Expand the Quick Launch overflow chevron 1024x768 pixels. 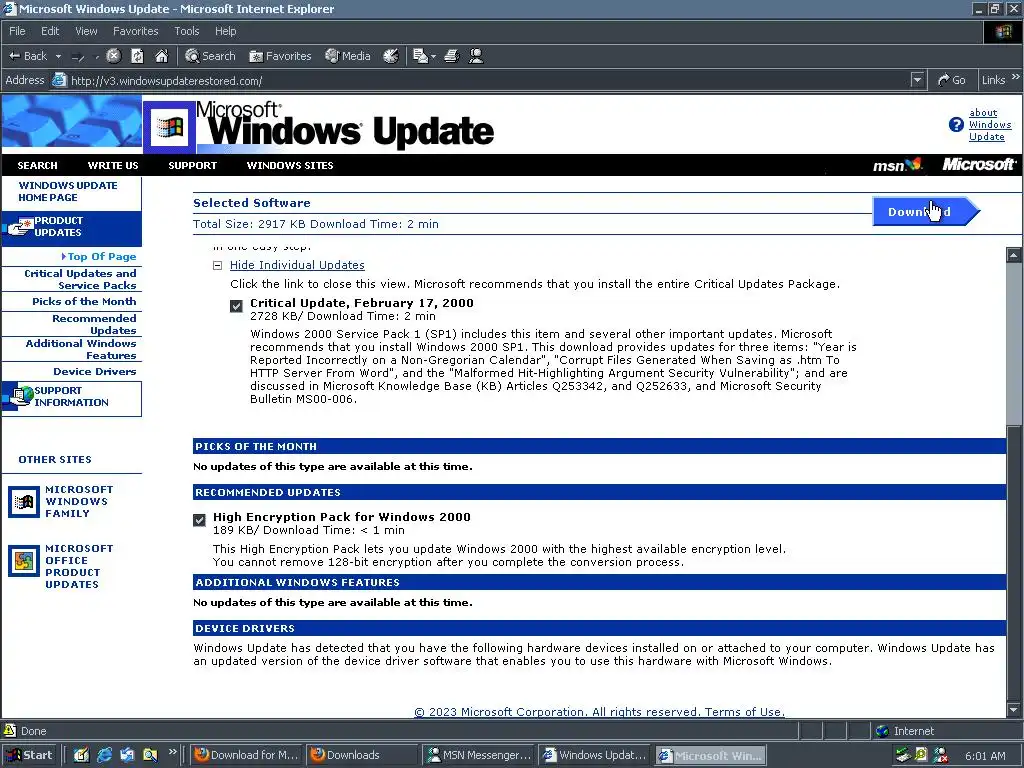[x=172, y=752]
